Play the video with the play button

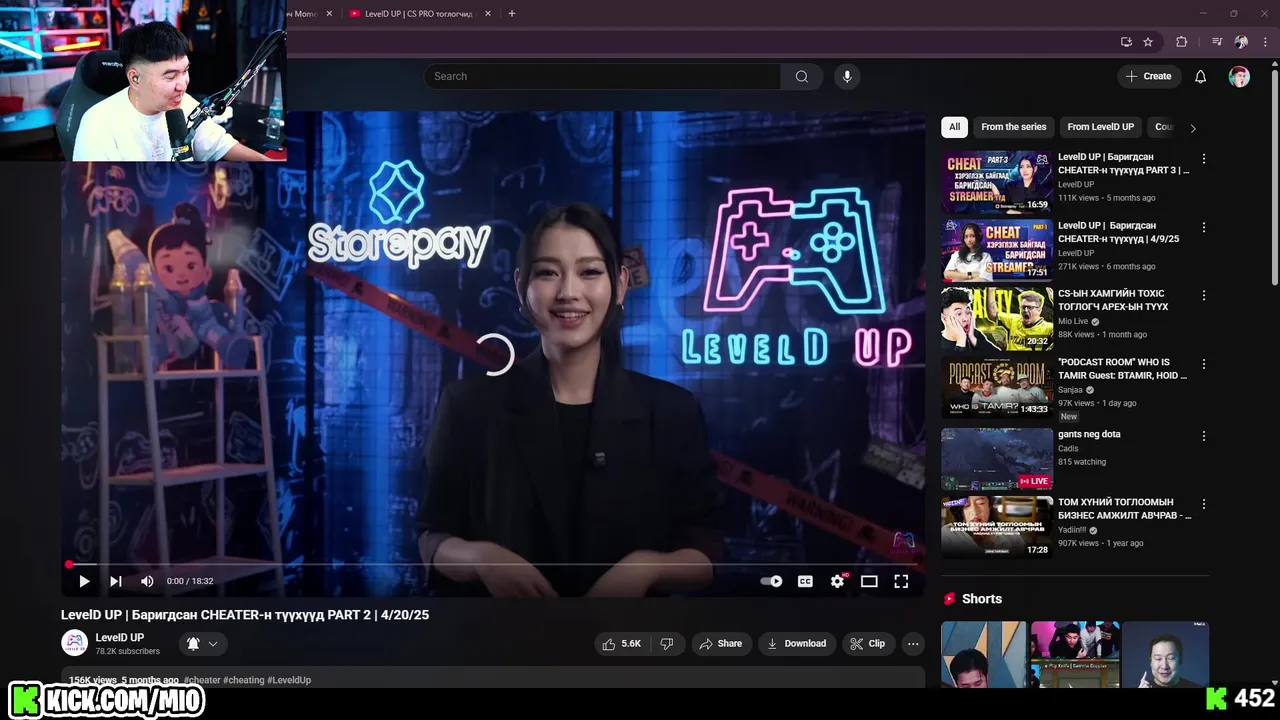[84, 581]
